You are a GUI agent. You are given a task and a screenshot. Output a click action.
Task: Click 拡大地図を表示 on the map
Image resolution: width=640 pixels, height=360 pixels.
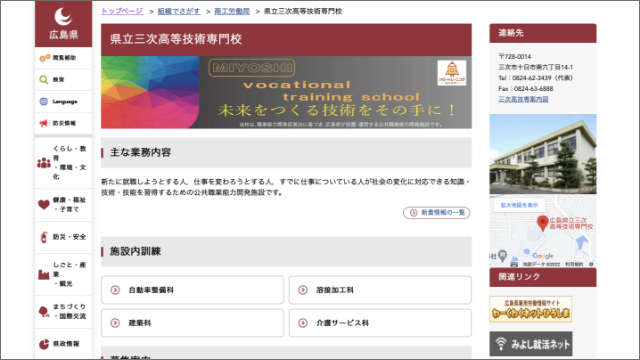pos(519,205)
